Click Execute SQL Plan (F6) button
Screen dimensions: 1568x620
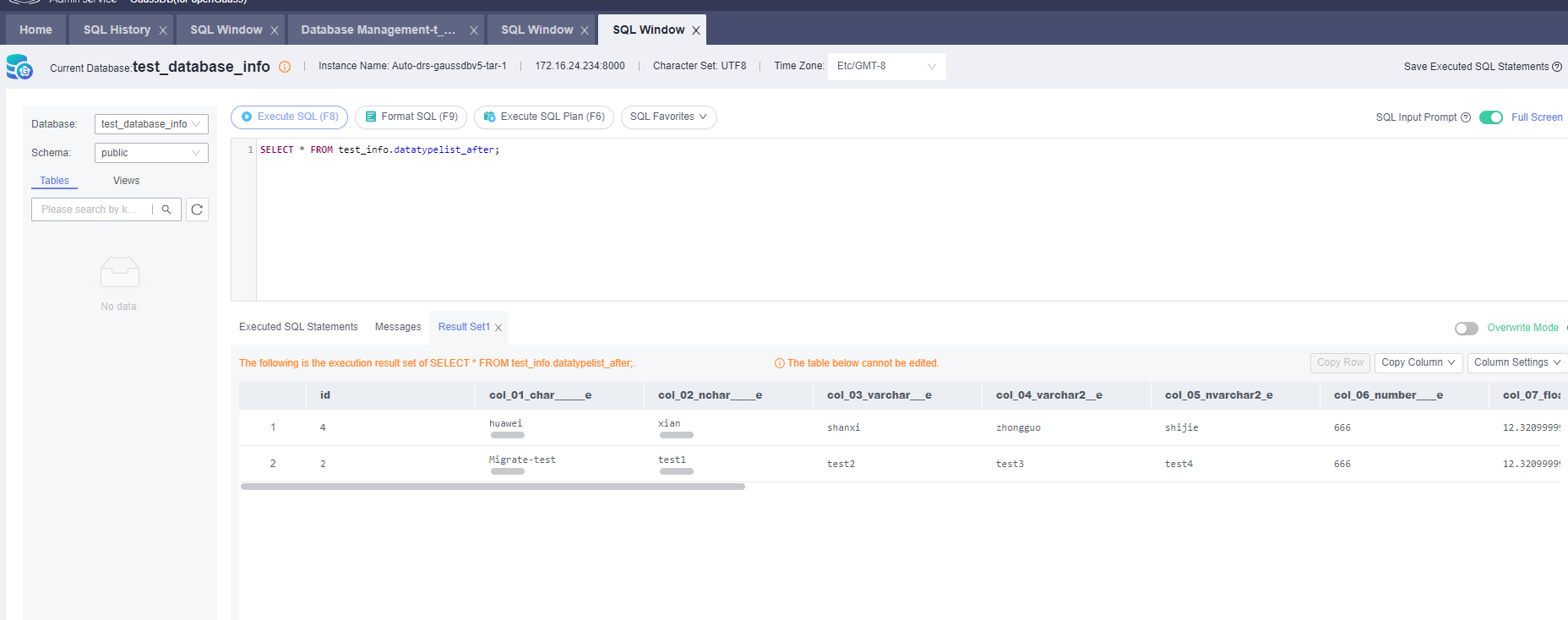(x=544, y=117)
